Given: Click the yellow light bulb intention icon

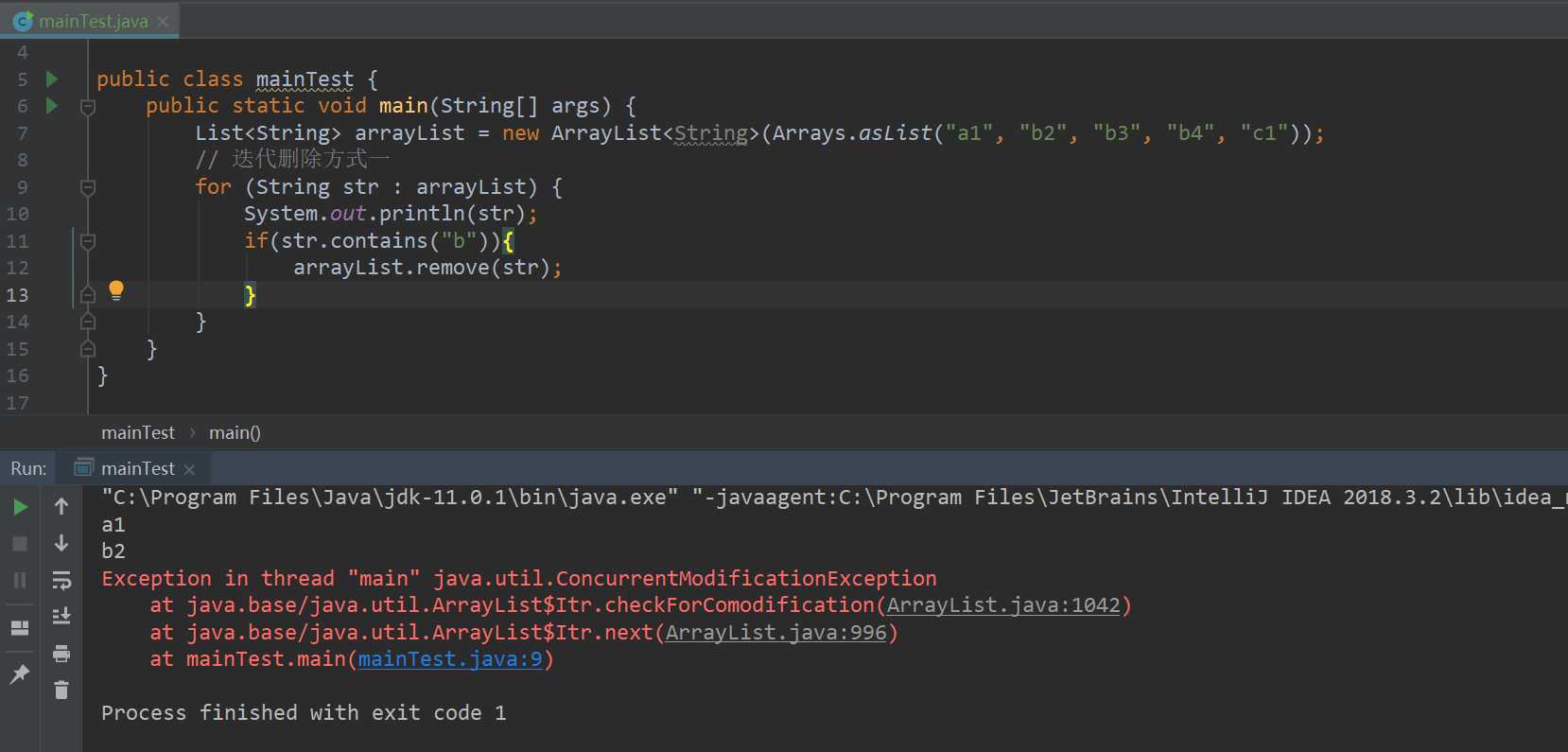Looking at the screenshot, I should click(x=116, y=290).
